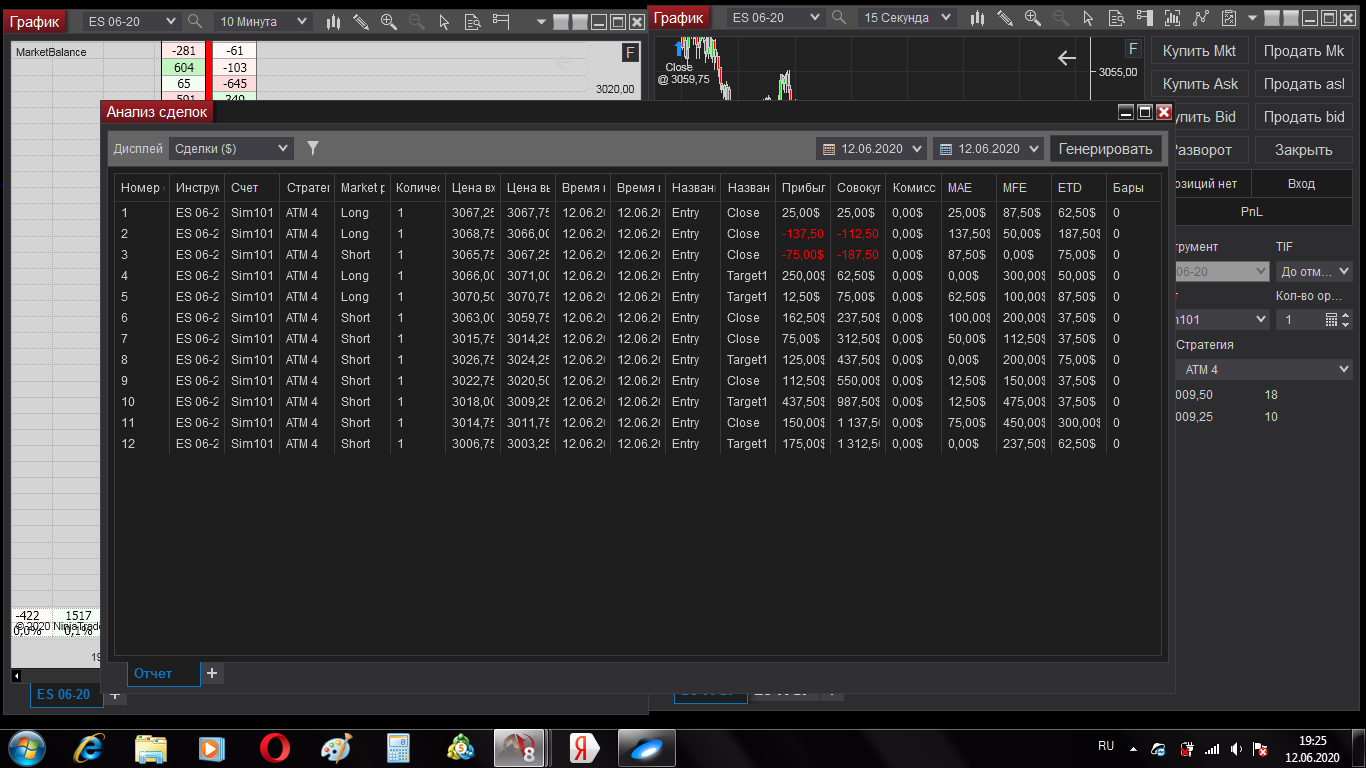Launch Calculator from the taskbar
Image resolution: width=1366 pixels, height=768 pixels.
(399, 748)
